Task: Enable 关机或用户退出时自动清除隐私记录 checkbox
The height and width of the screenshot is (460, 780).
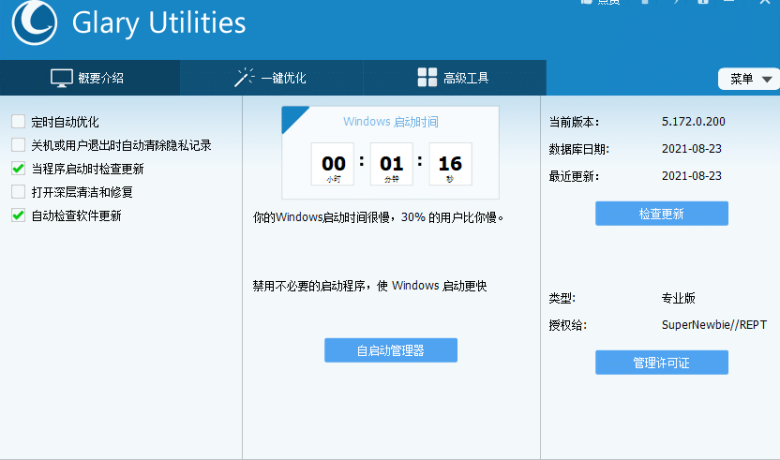Action: [18, 145]
